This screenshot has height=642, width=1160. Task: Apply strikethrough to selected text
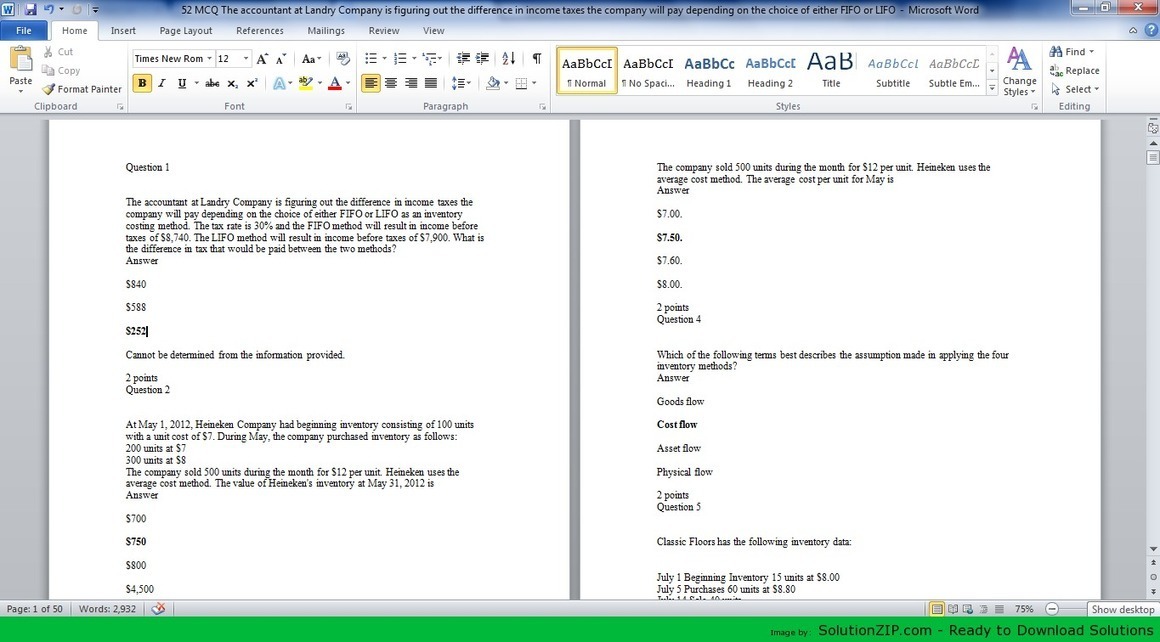coord(212,84)
